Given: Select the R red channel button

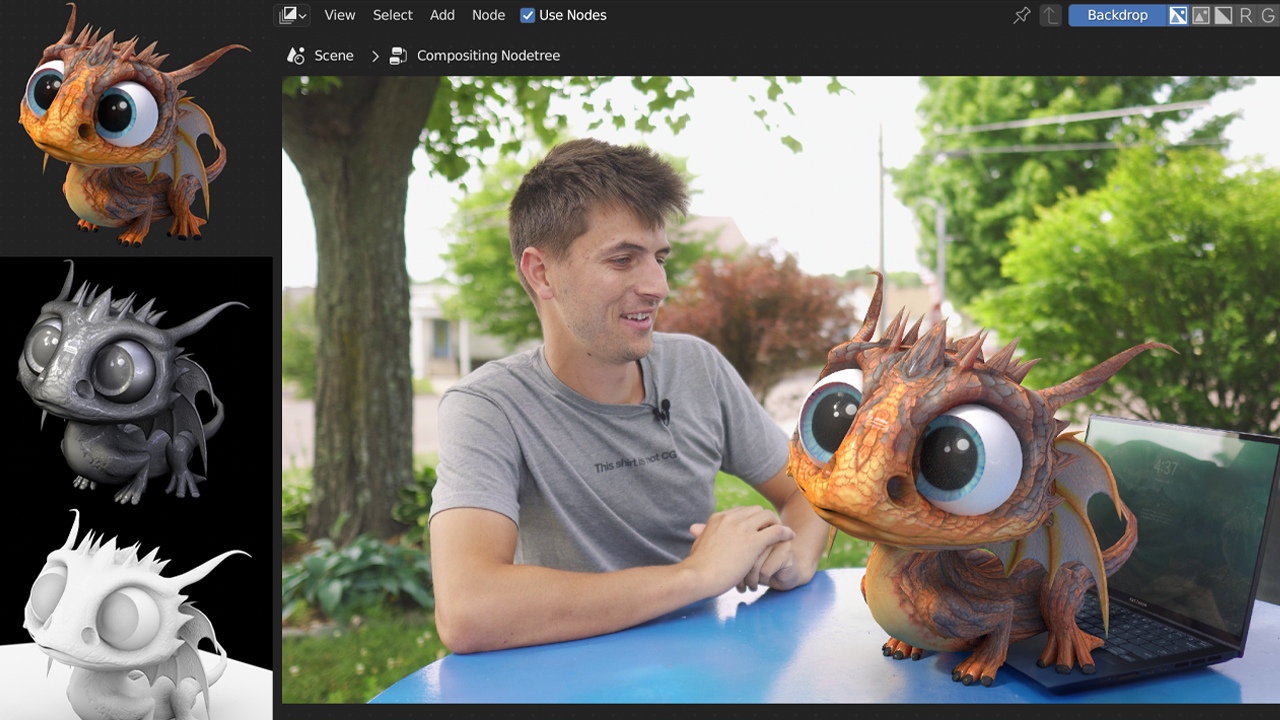Looking at the screenshot, I should click(x=1245, y=15).
